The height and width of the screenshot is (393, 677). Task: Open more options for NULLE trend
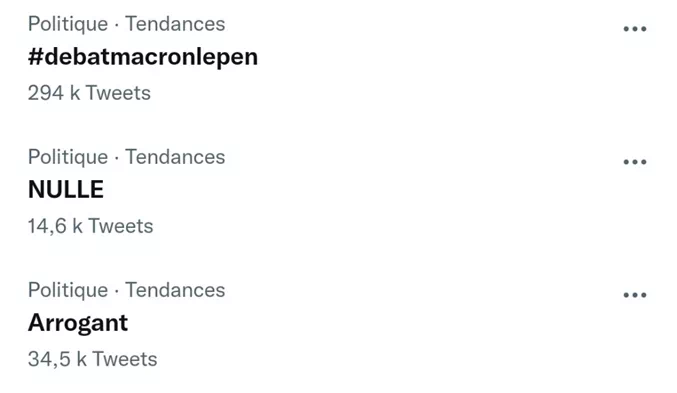(x=635, y=162)
